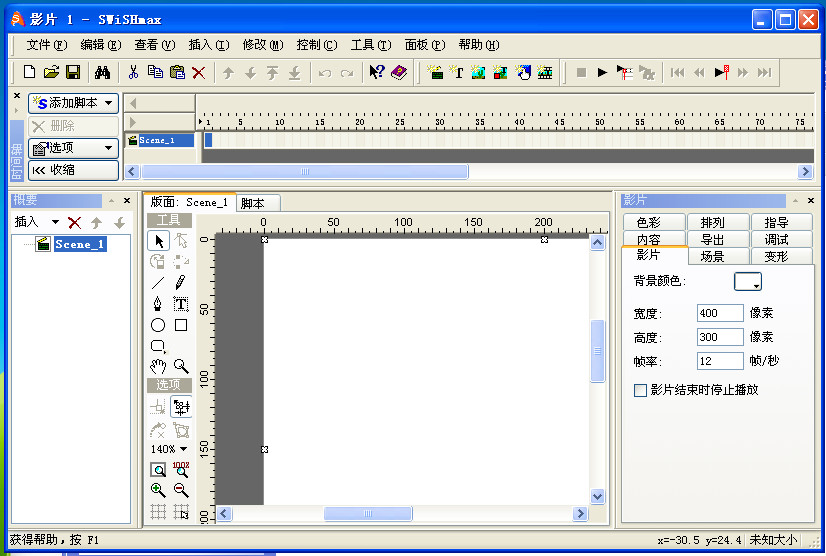Screen dimensions: 826x556
Task: Open the 140% zoom level dropdown
Action: click(x=168, y=449)
